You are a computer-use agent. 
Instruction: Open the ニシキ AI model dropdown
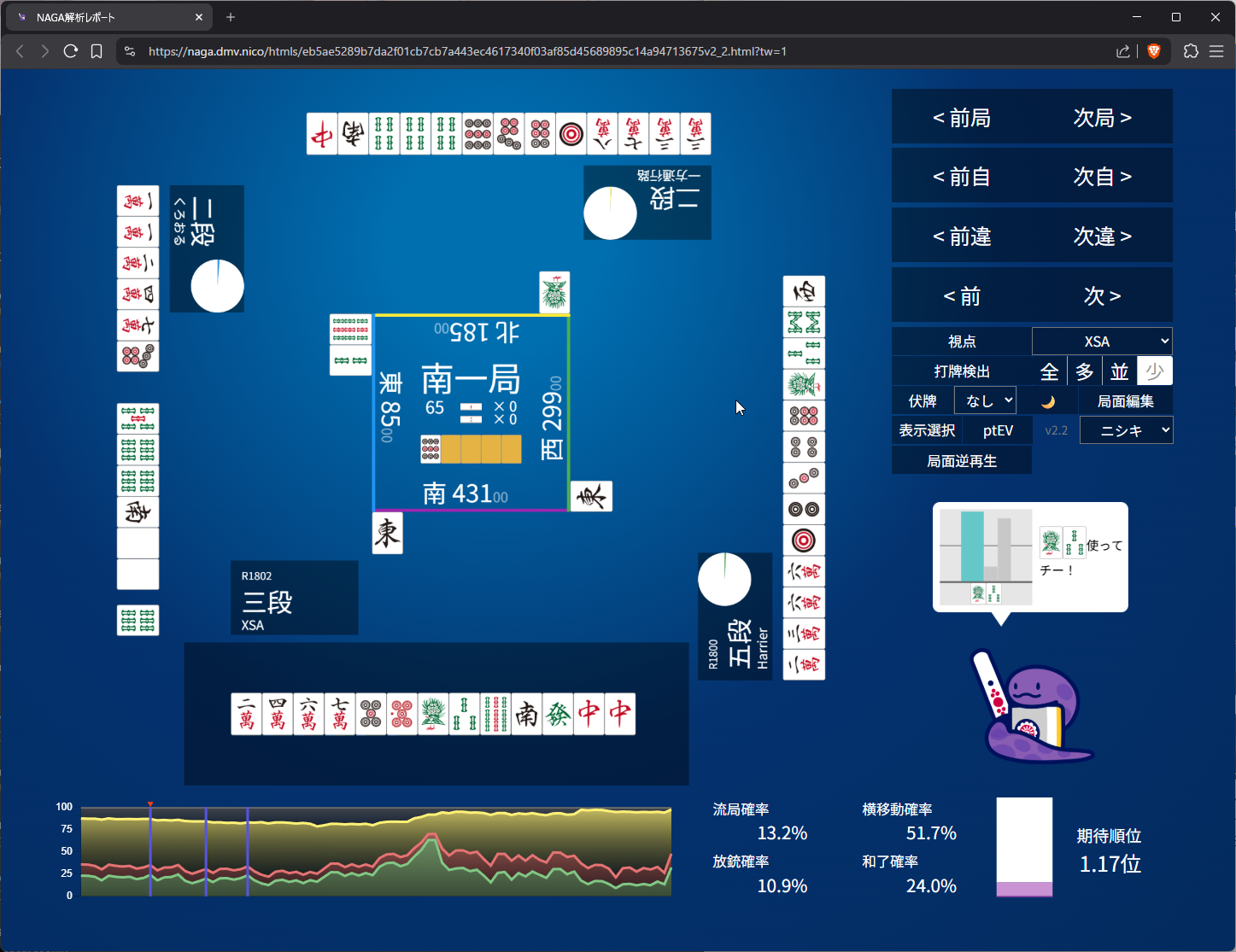(1126, 430)
